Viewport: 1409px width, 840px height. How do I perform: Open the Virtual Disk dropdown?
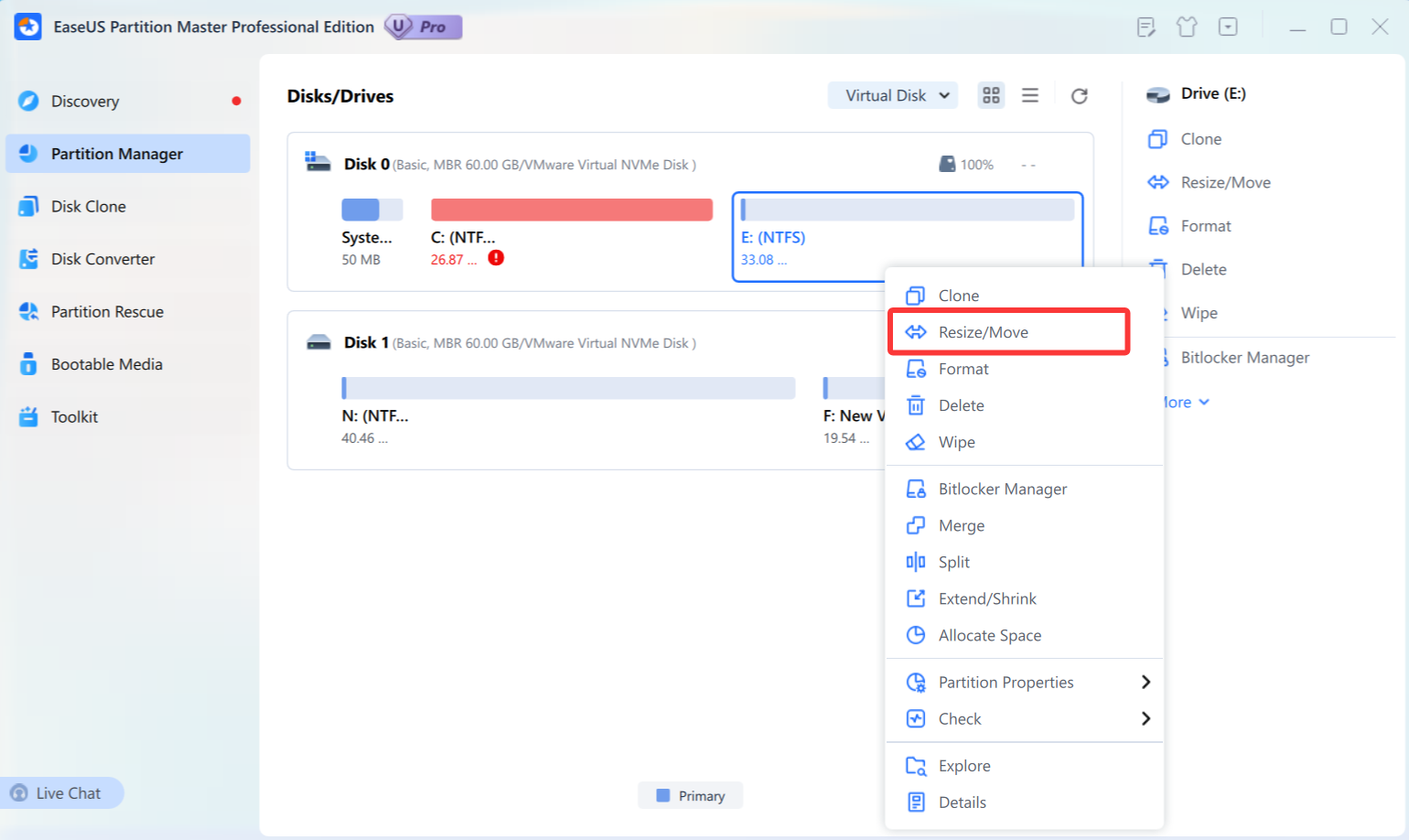(893, 95)
